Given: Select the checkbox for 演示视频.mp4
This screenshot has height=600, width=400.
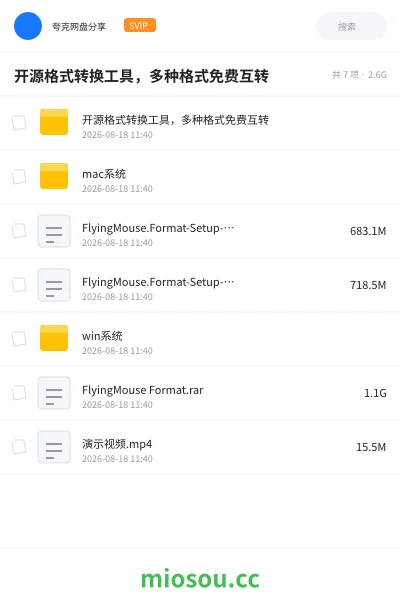Looking at the screenshot, I should point(19,447).
